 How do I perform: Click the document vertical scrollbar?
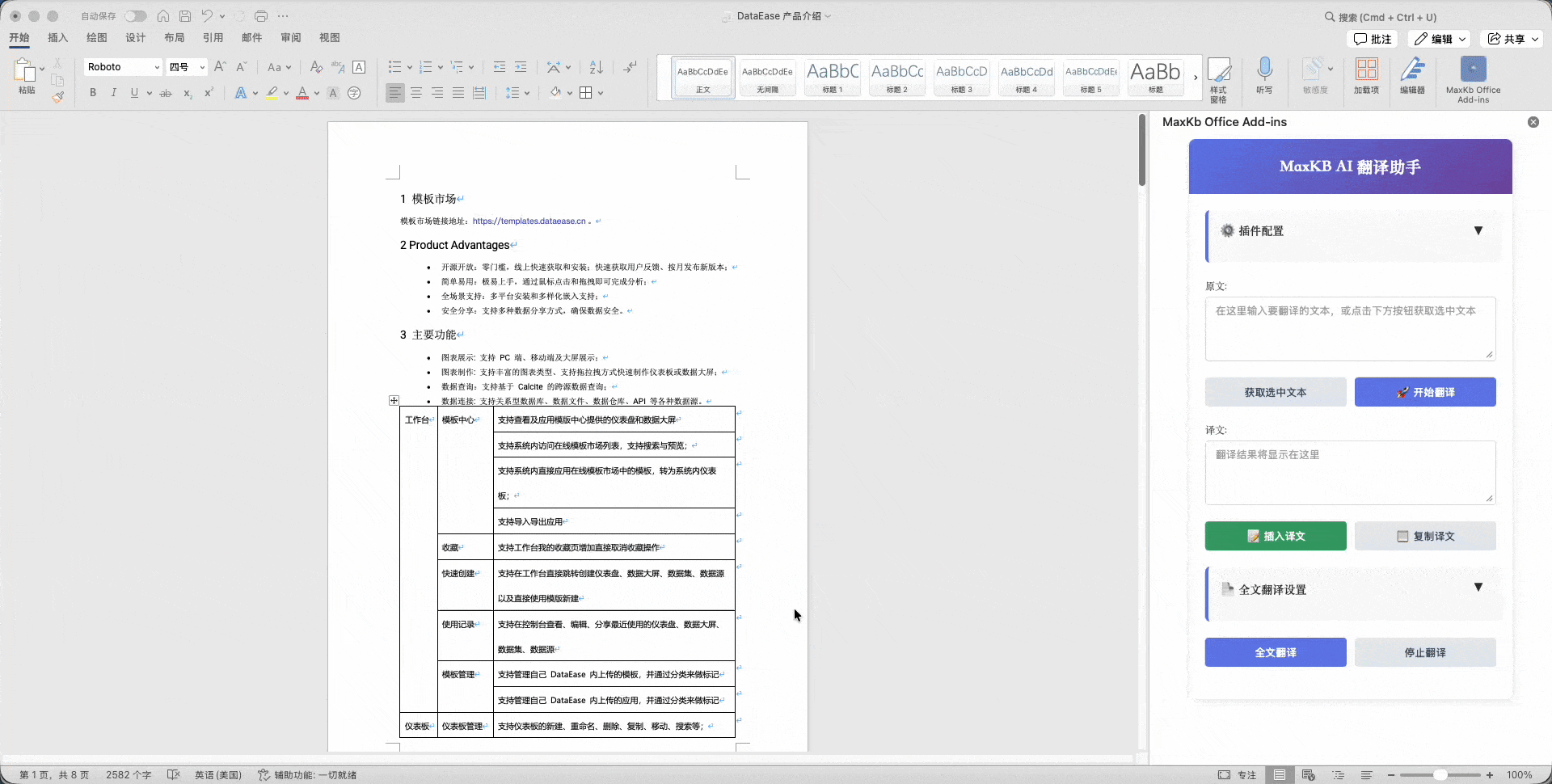click(1142, 150)
